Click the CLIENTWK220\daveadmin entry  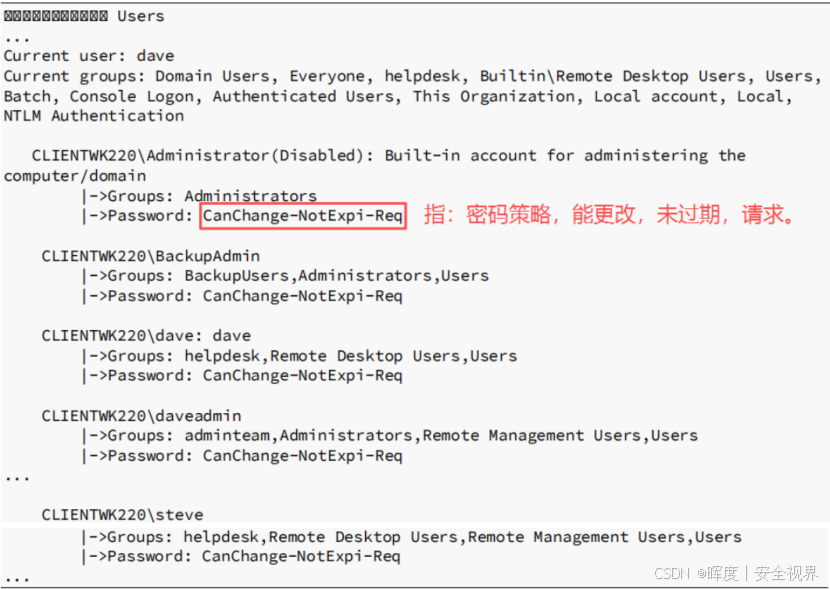tap(141, 416)
